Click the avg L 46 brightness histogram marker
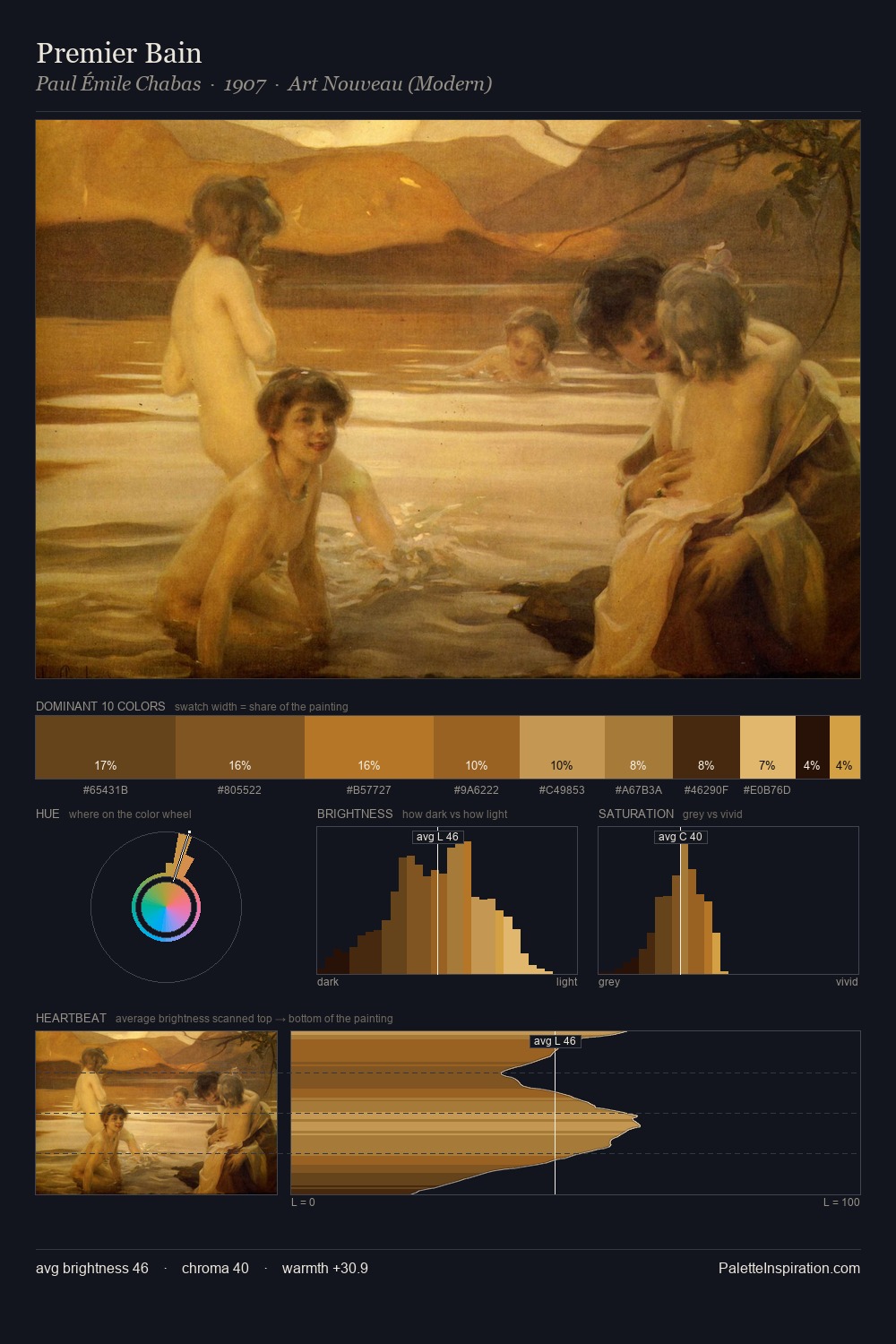 [437, 837]
